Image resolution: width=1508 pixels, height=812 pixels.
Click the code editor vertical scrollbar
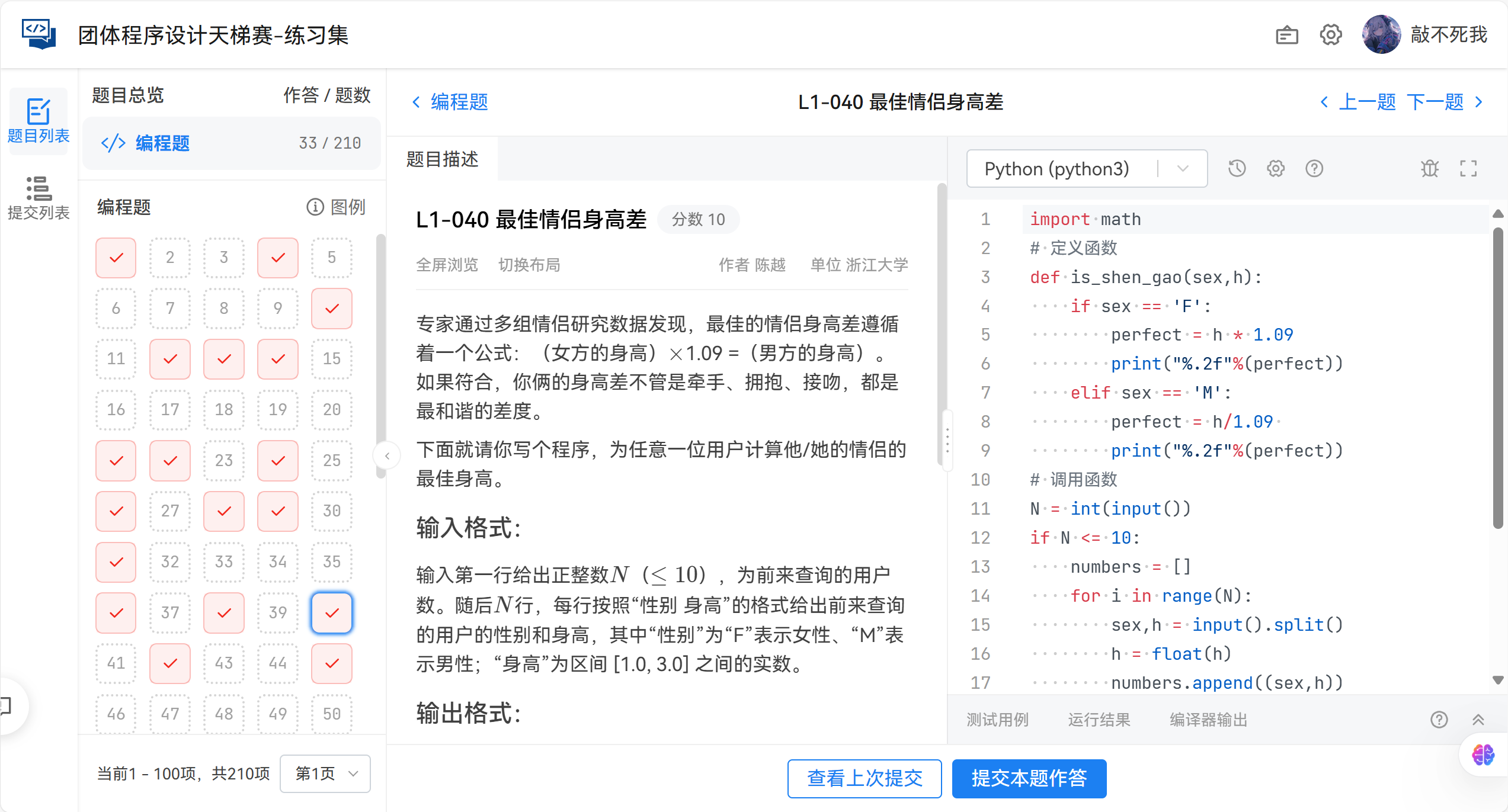1497,379
